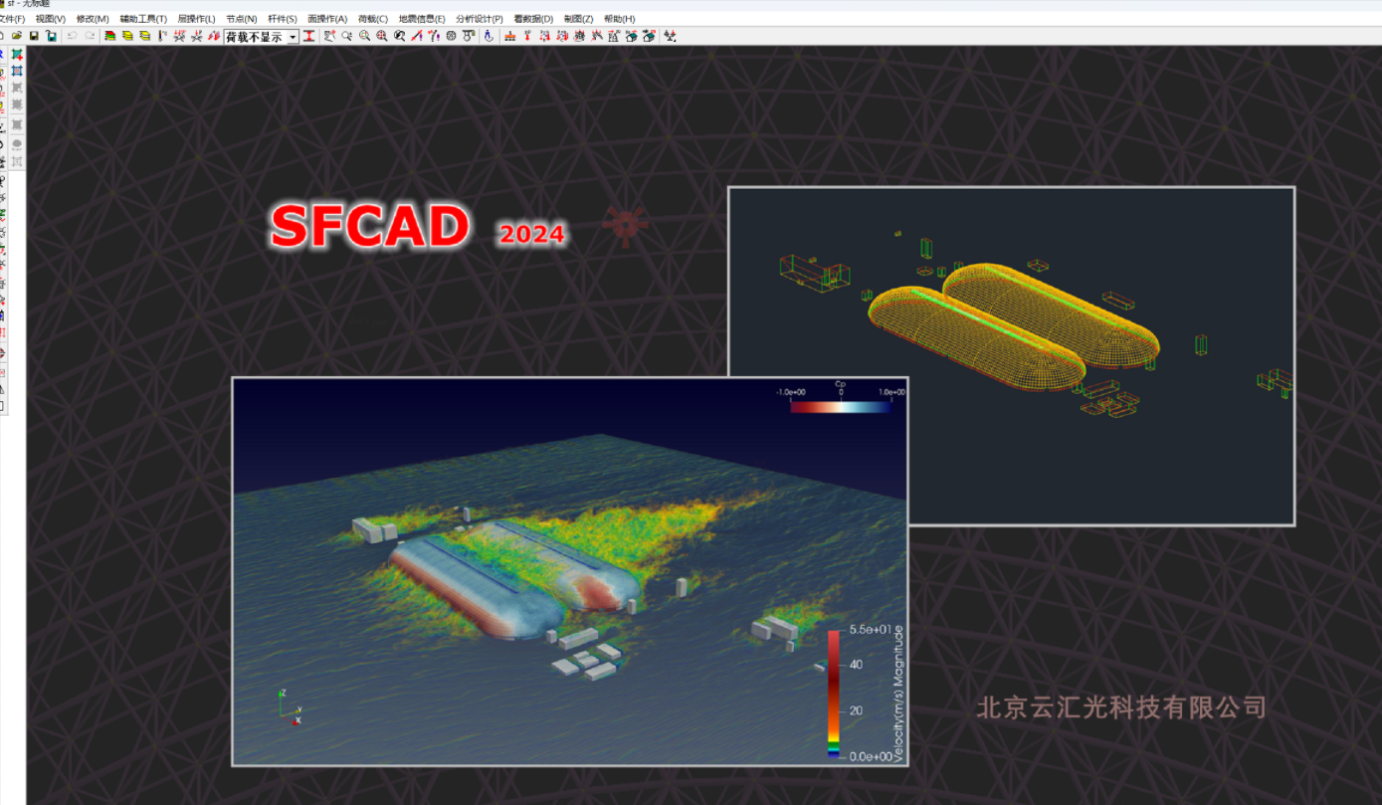Expand the 荷载不显示 dropdown arrow

293,37
